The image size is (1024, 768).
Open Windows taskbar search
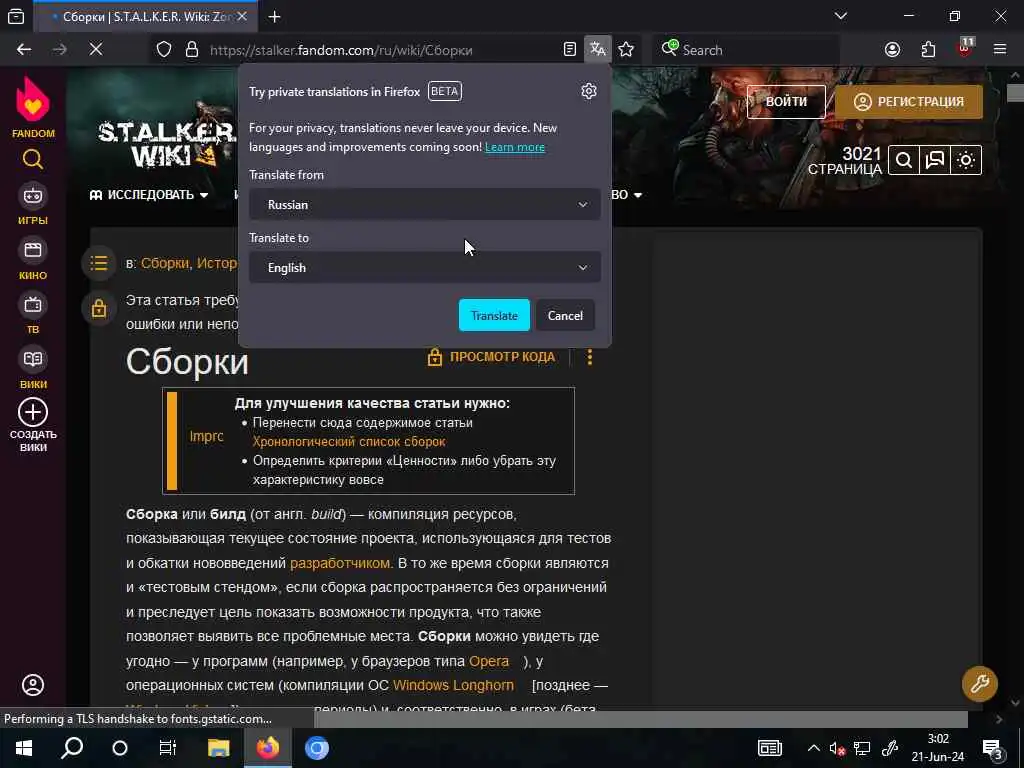pos(72,748)
